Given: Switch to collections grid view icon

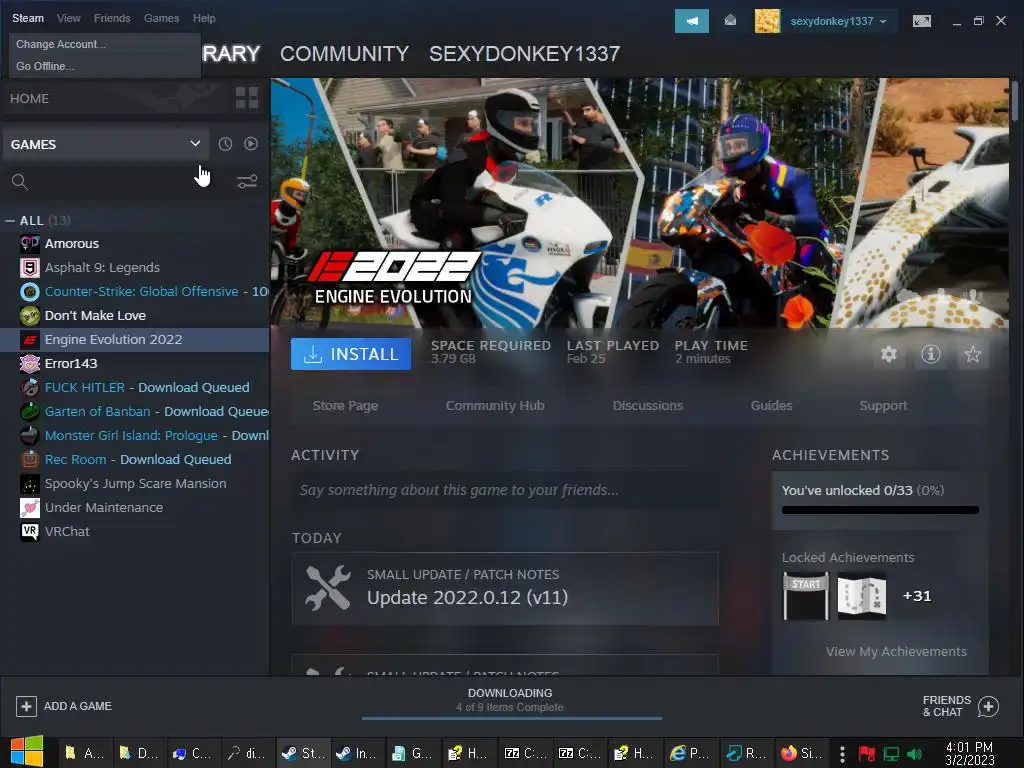Looking at the screenshot, I should click(x=247, y=98).
